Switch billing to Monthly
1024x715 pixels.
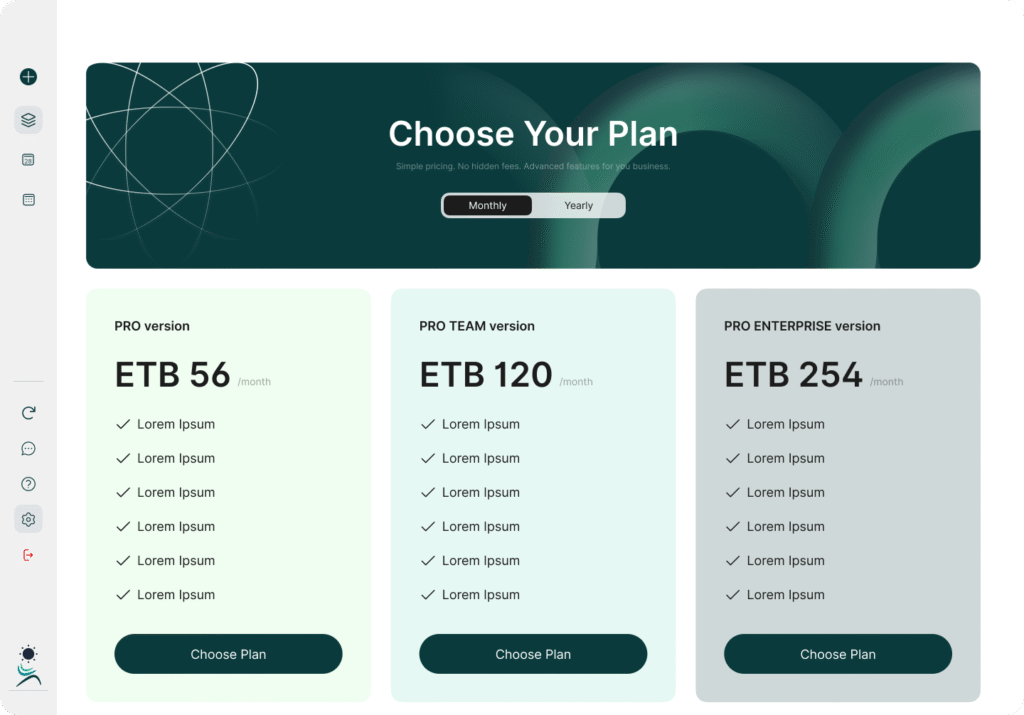tap(488, 206)
